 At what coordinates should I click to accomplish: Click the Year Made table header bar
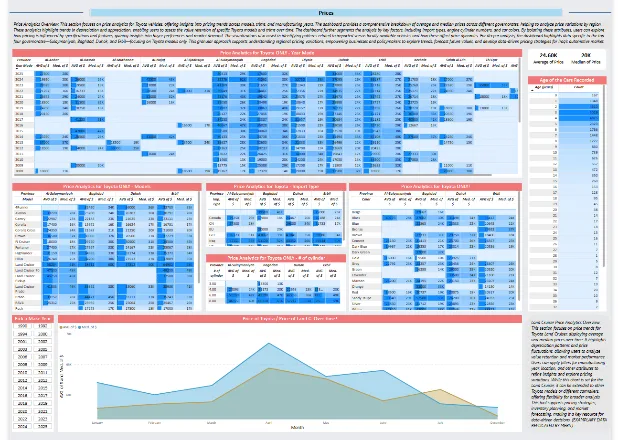click(267, 53)
